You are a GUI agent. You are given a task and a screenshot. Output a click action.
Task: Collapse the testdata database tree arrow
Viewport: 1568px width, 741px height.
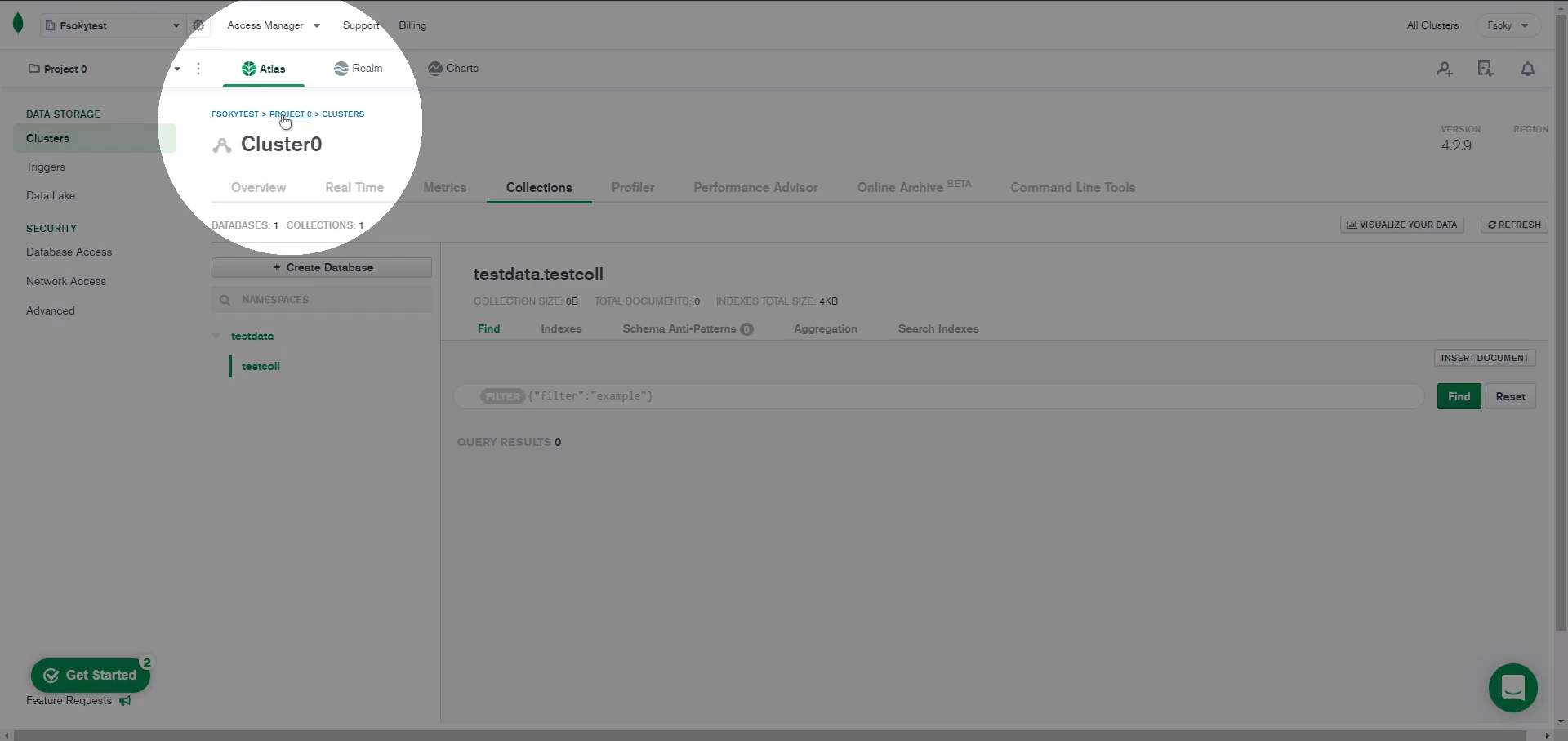216,336
